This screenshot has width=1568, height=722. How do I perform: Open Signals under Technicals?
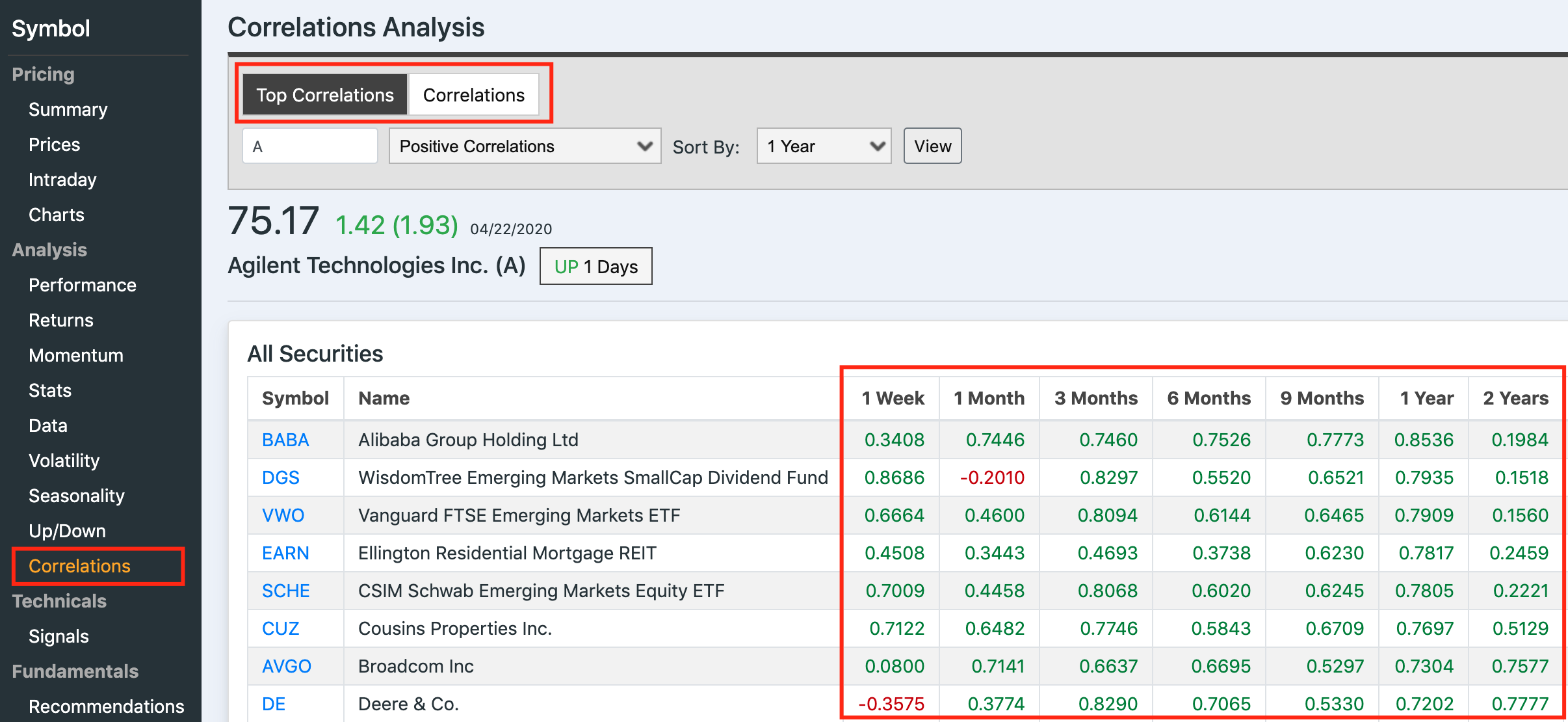[59, 636]
